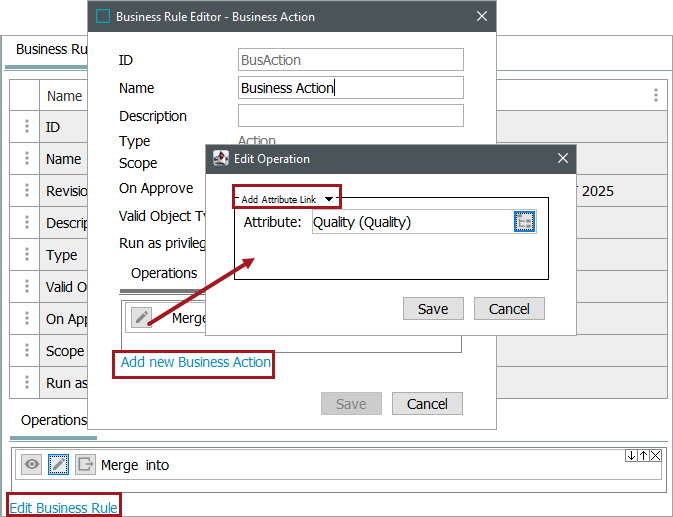Image resolution: width=673 pixels, height=517 pixels.
Task: Open the table column options kebab menu
Action: [656, 96]
